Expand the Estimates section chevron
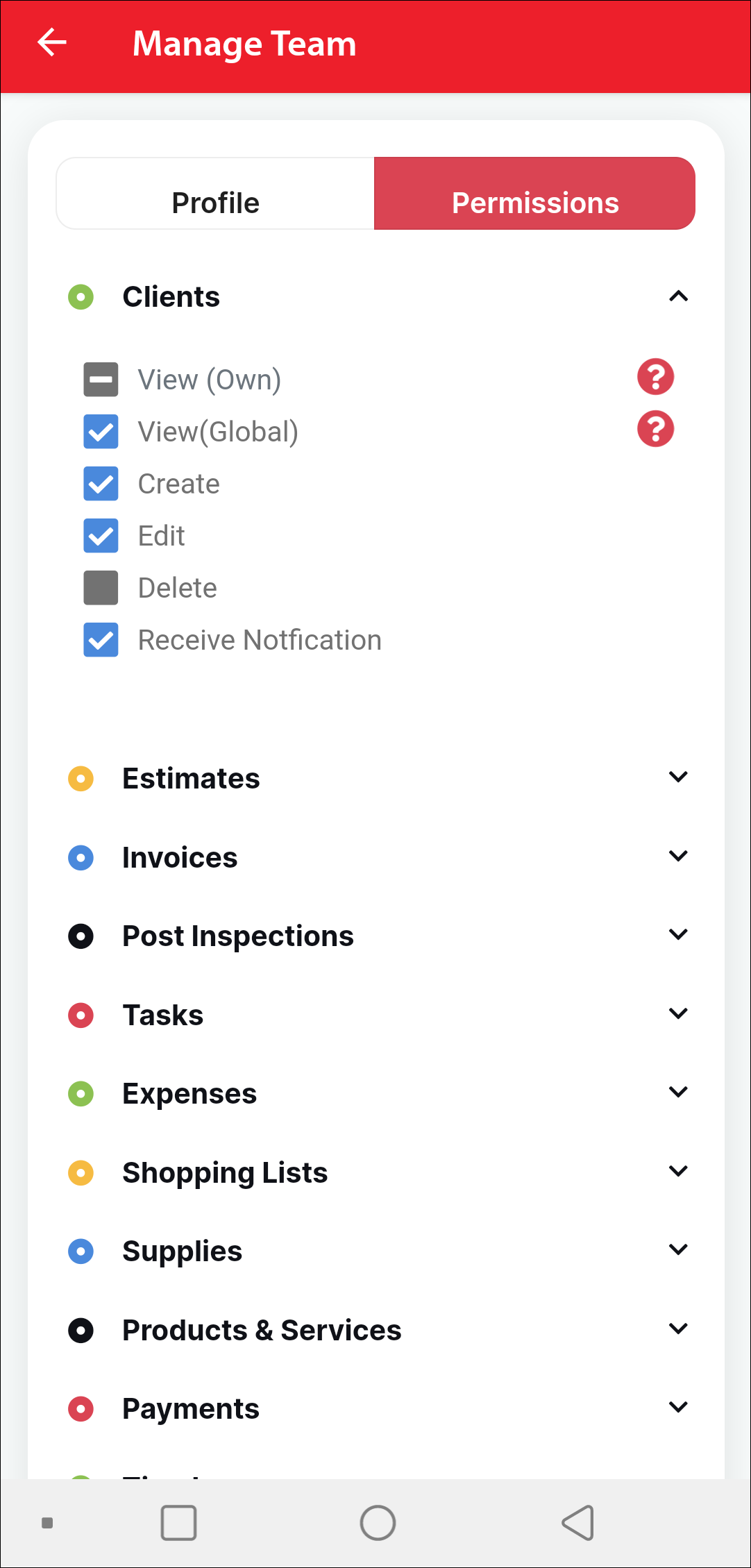 (678, 777)
